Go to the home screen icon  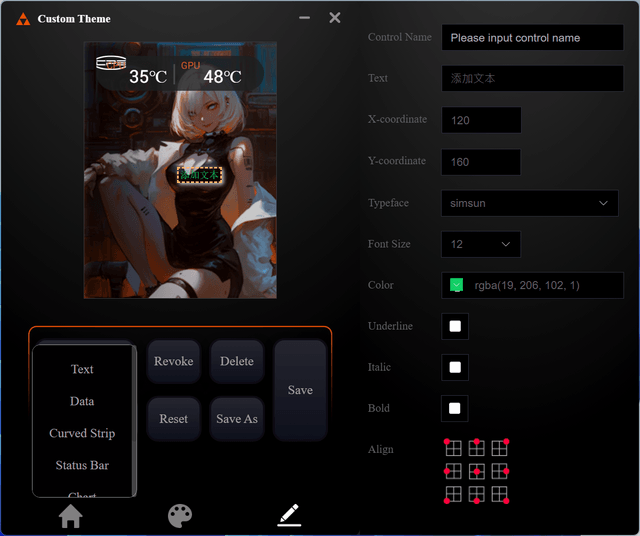click(x=71, y=516)
